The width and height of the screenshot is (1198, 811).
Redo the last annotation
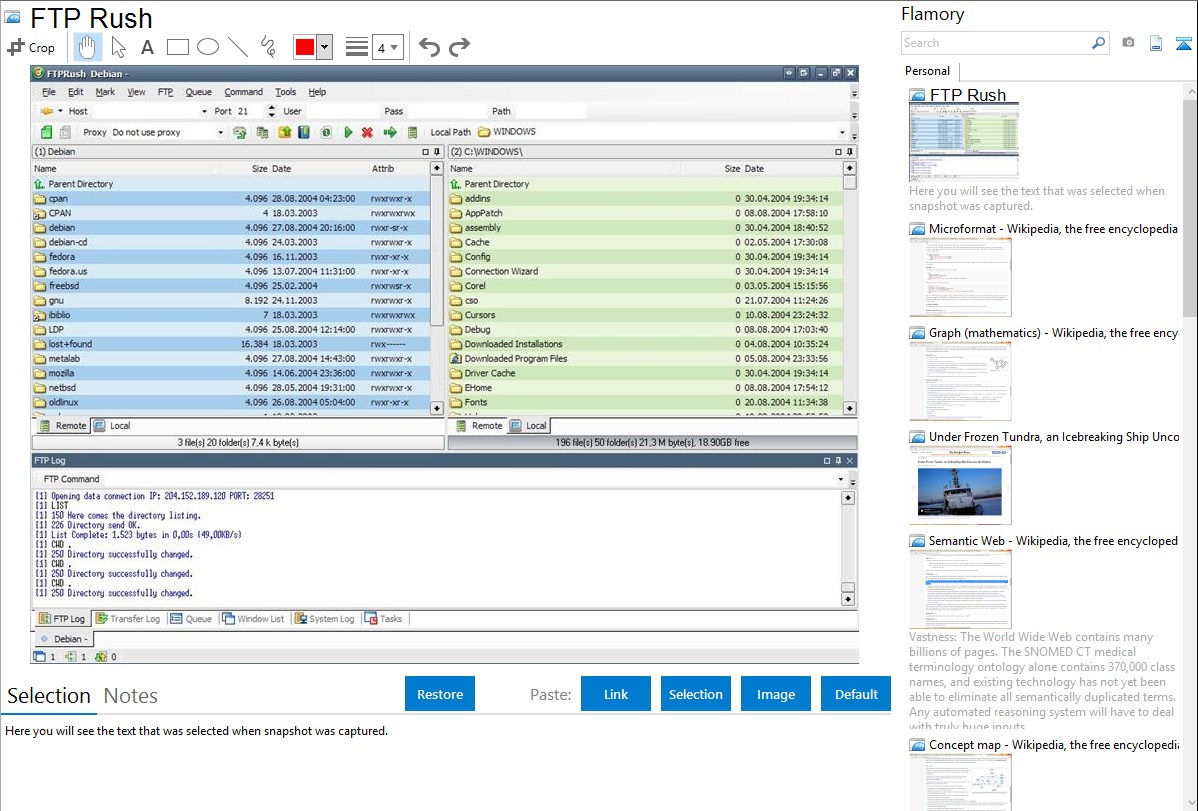click(459, 47)
